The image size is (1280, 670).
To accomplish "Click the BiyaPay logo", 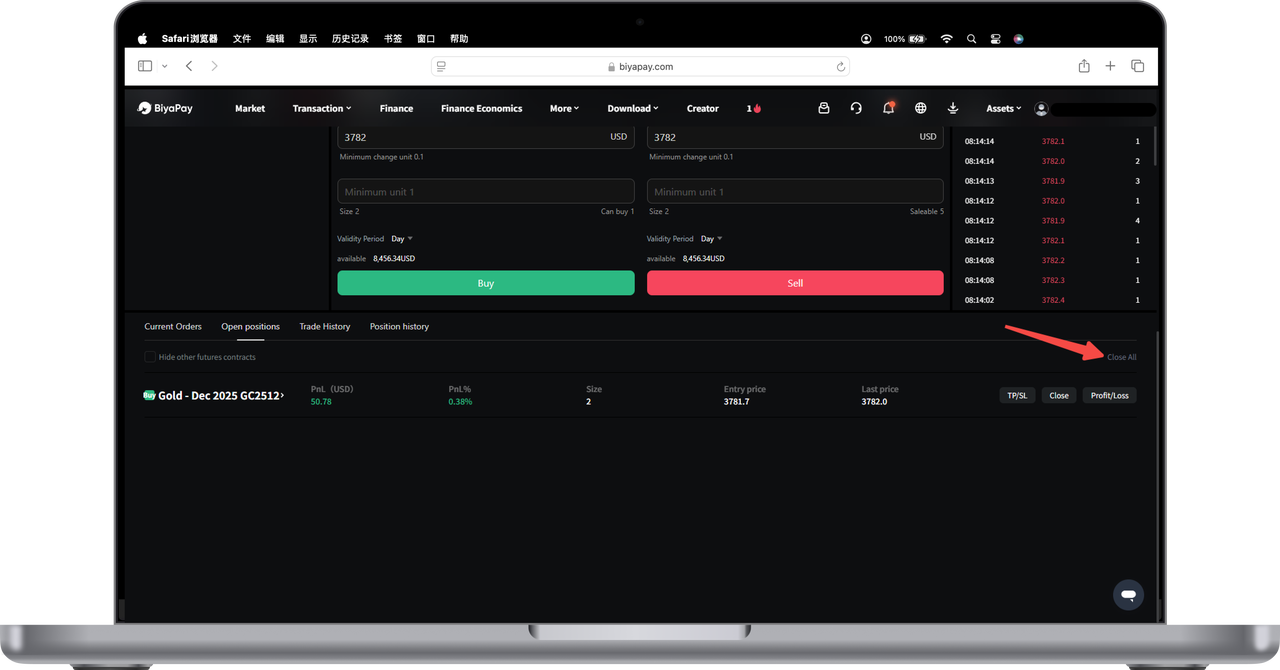I will click(166, 108).
